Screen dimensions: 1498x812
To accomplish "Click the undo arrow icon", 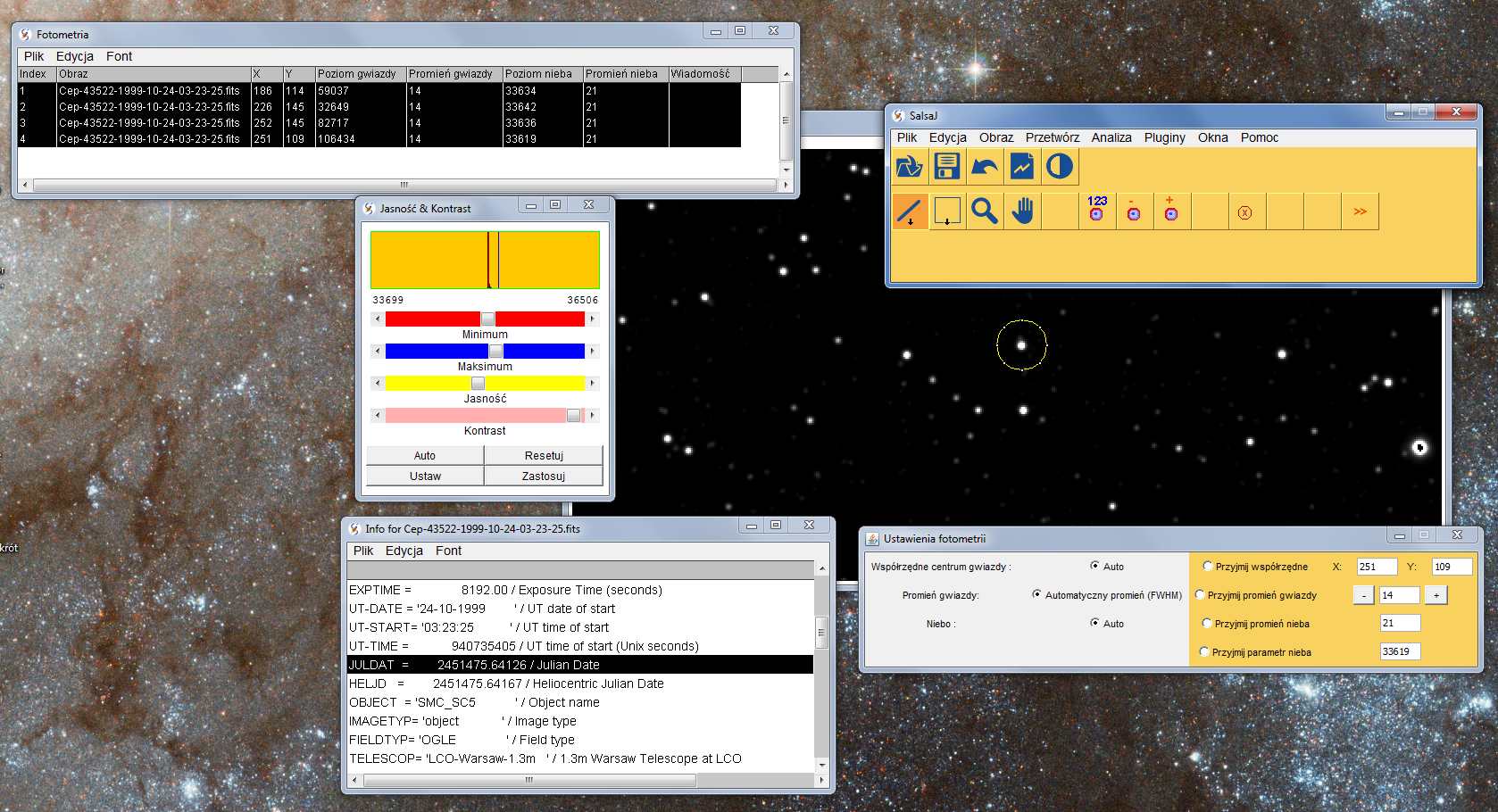I will click(x=984, y=167).
